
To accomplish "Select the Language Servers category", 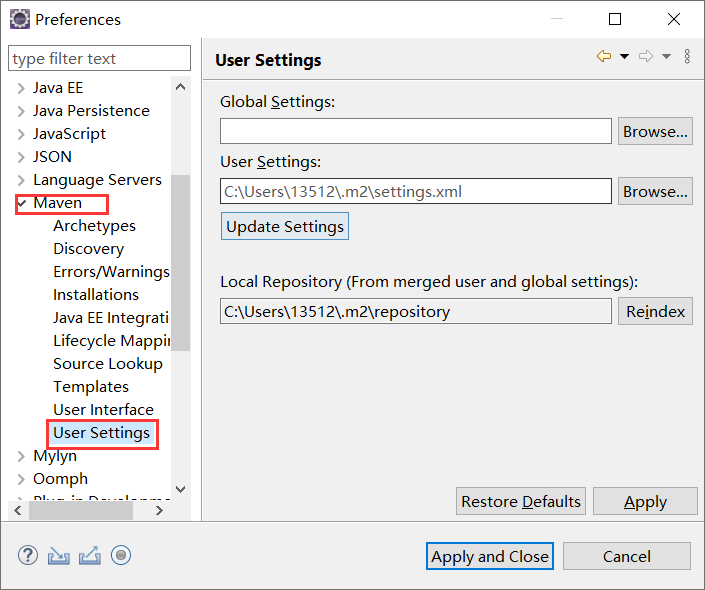I will tap(97, 180).
